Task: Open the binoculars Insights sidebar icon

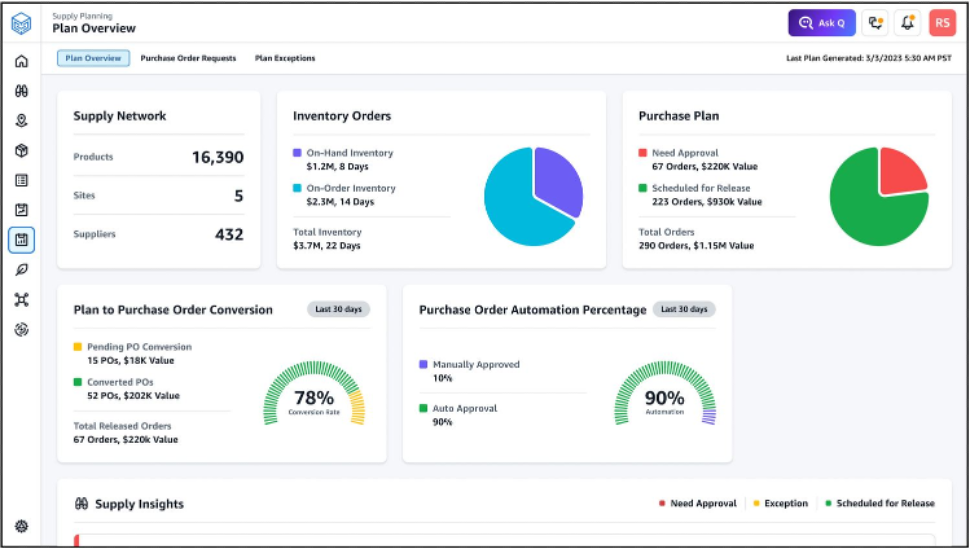Action: 22,91
